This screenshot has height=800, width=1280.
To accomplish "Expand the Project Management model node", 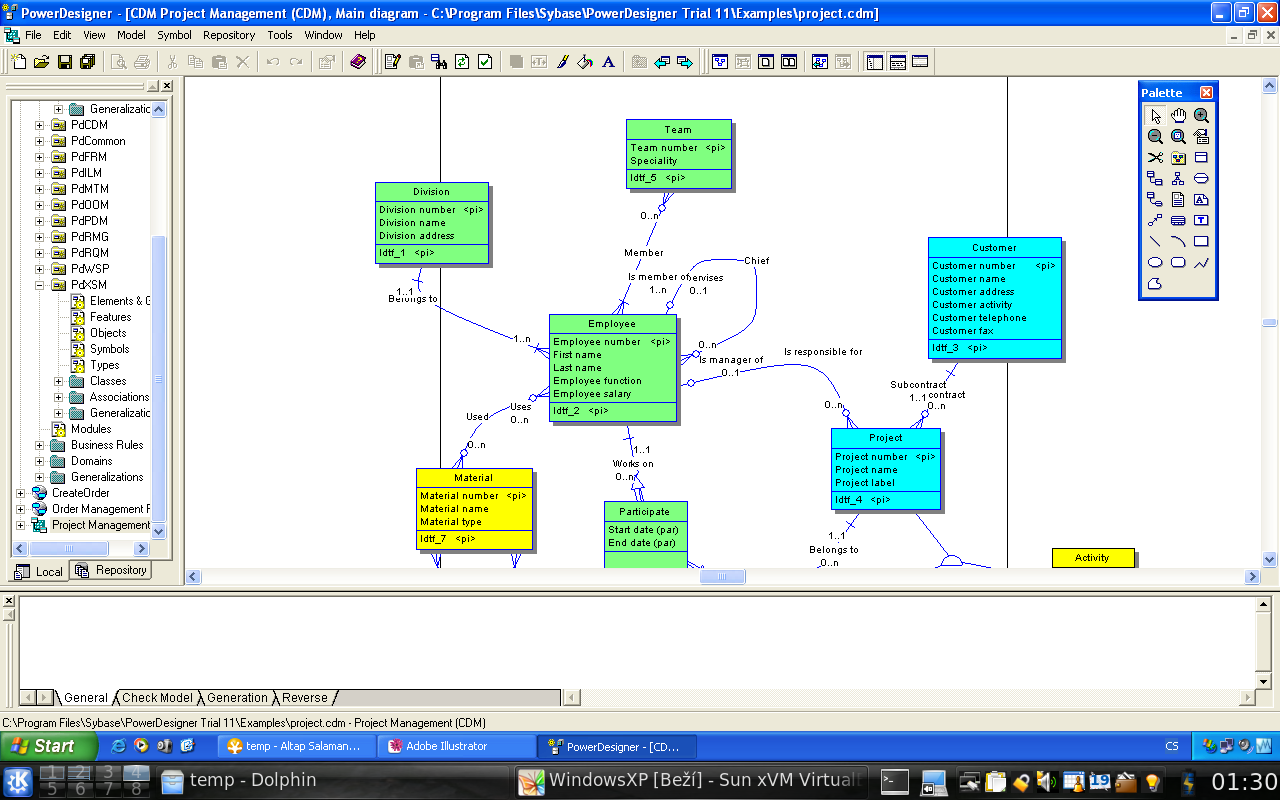I will (21, 525).
